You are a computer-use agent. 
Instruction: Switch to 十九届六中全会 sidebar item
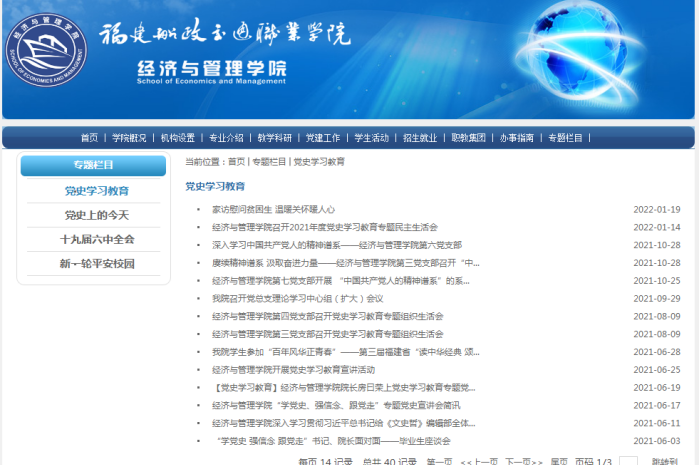tap(97, 240)
